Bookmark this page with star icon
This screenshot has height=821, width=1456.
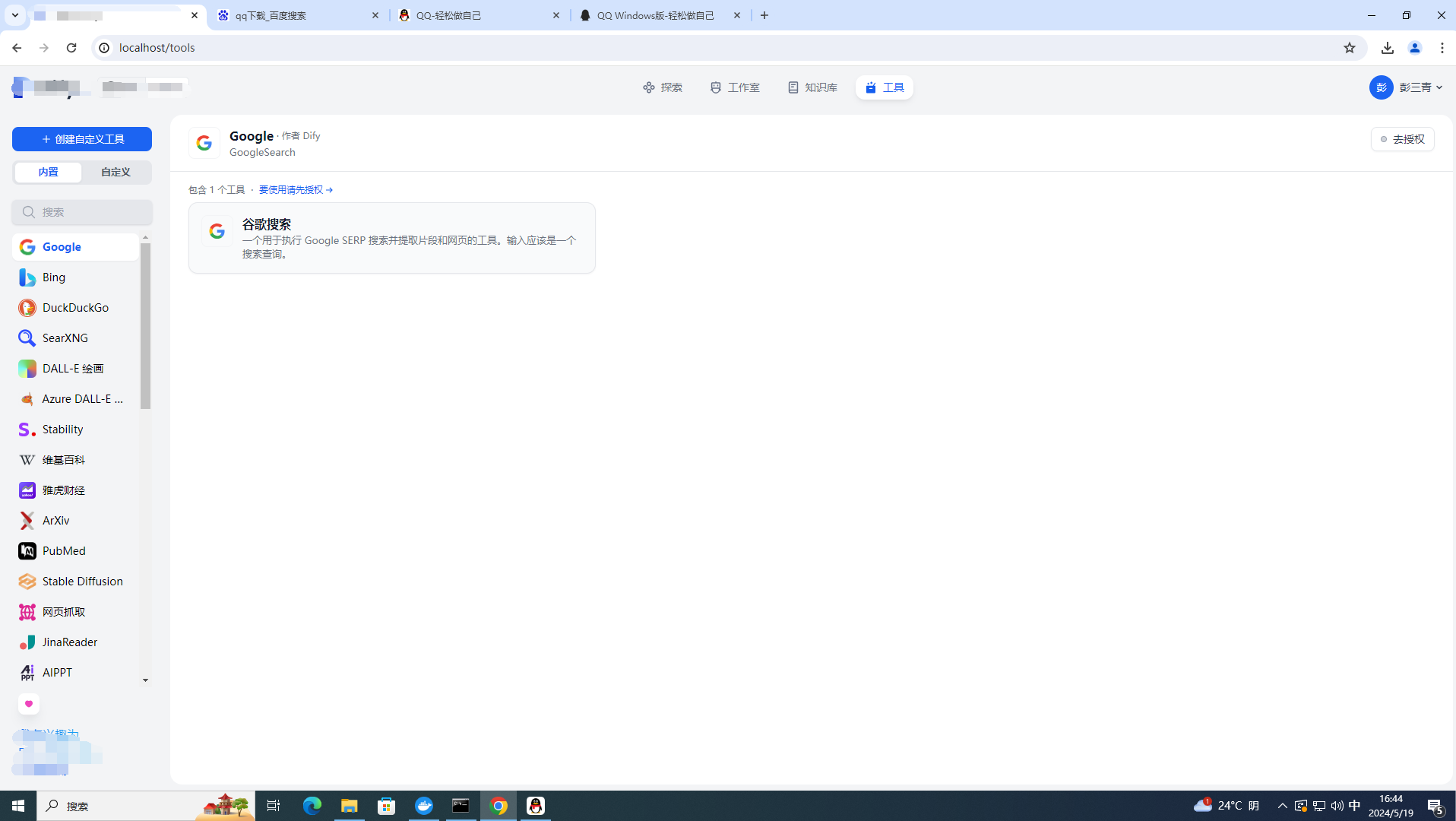[1350, 48]
